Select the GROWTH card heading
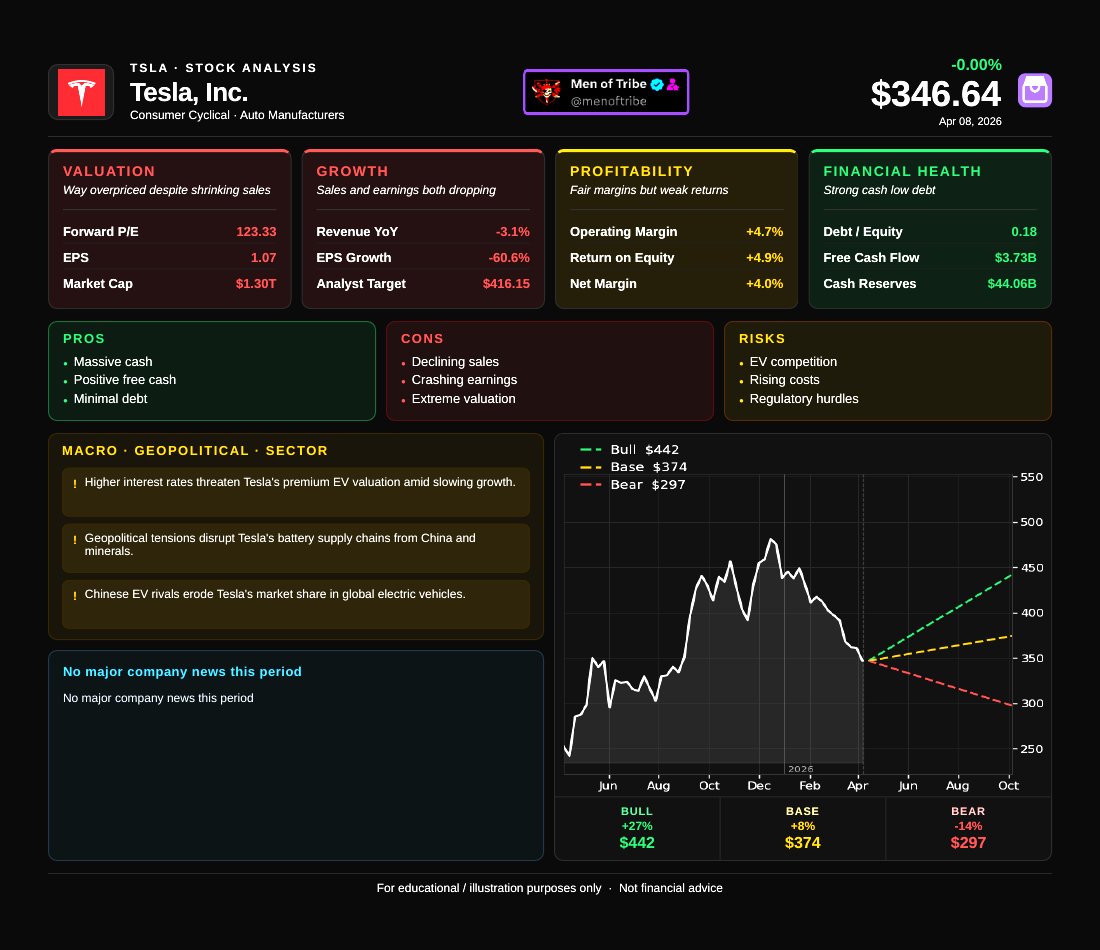This screenshot has width=1100, height=950. click(x=352, y=171)
